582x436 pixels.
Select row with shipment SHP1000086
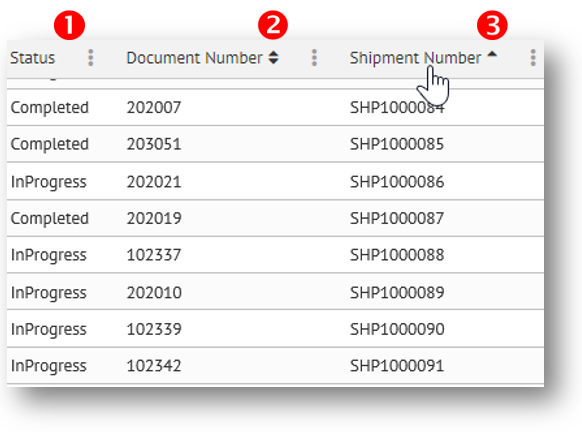(x=275, y=181)
